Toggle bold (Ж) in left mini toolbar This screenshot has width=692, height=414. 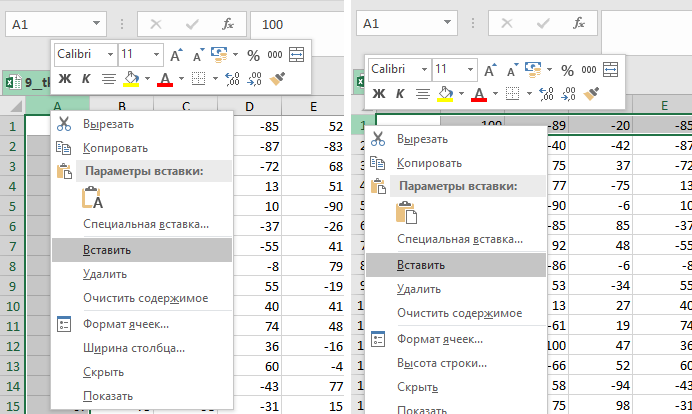pyautogui.click(x=65, y=78)
